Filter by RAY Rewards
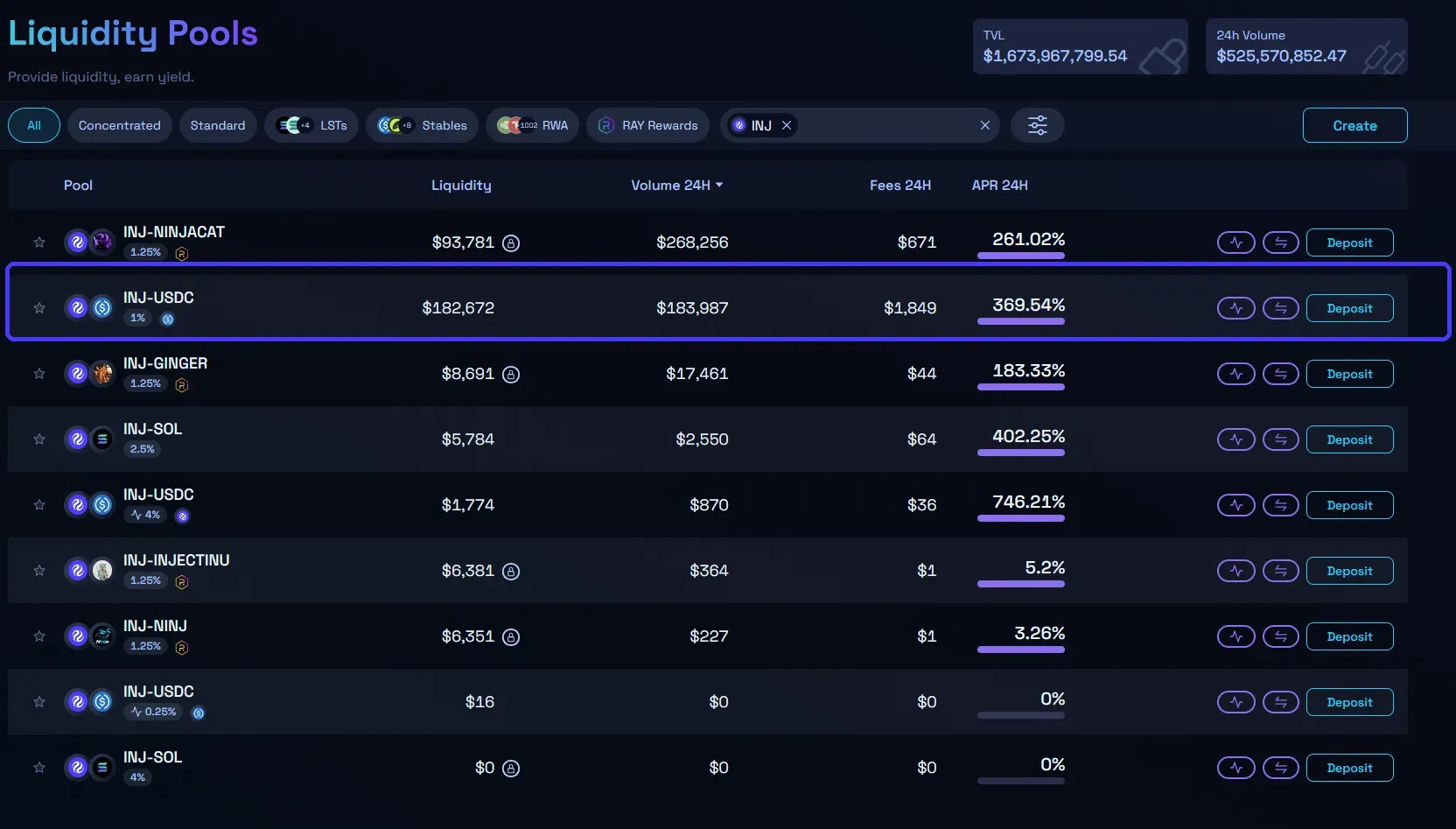 pos(648,125)
